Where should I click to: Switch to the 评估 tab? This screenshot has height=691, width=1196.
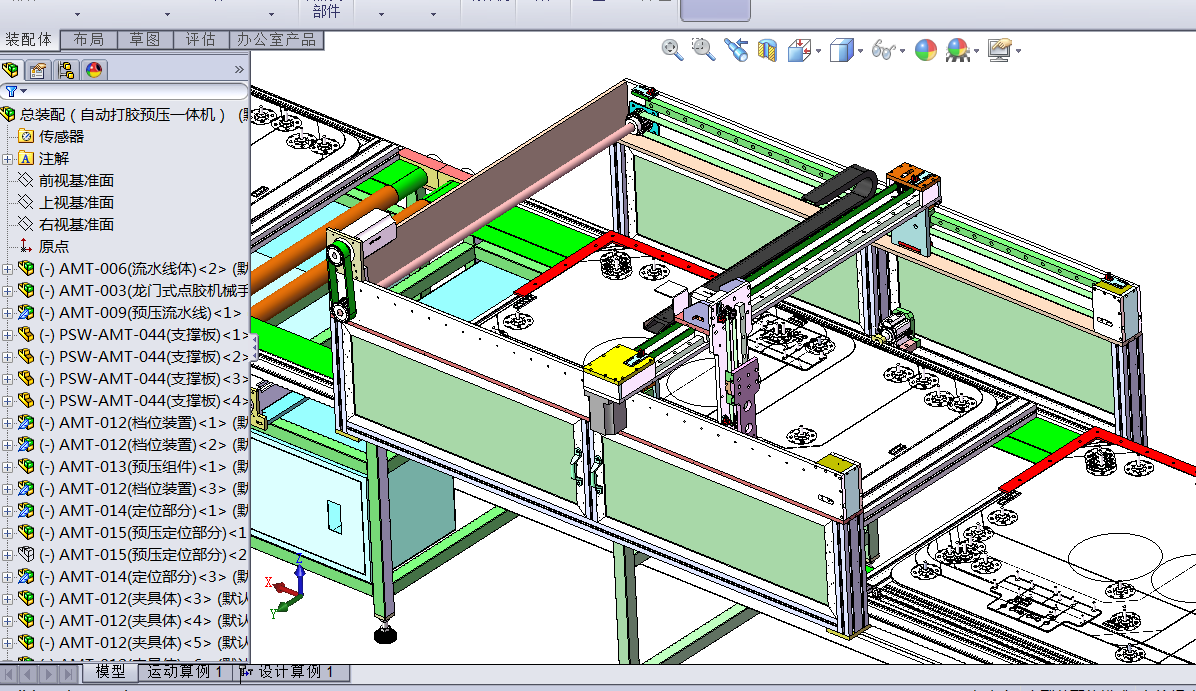[200, 39]
